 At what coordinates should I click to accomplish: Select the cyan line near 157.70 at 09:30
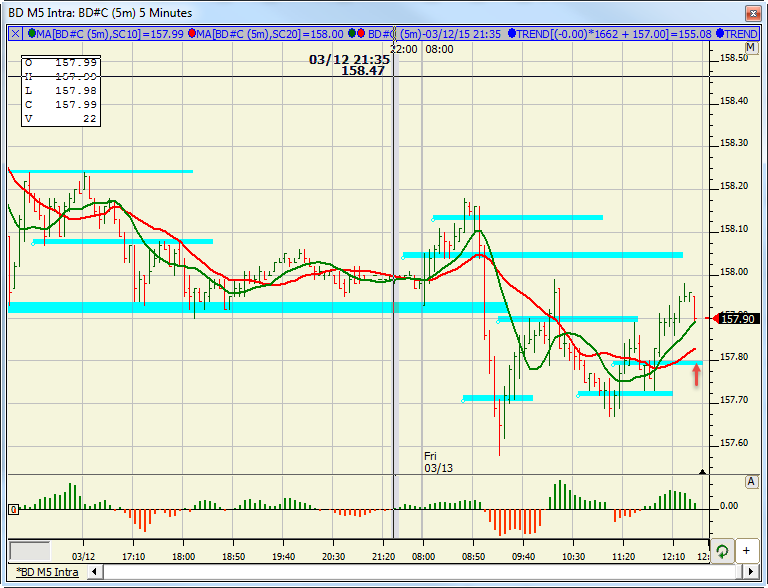pyautogui.click(x=498, y=398)
